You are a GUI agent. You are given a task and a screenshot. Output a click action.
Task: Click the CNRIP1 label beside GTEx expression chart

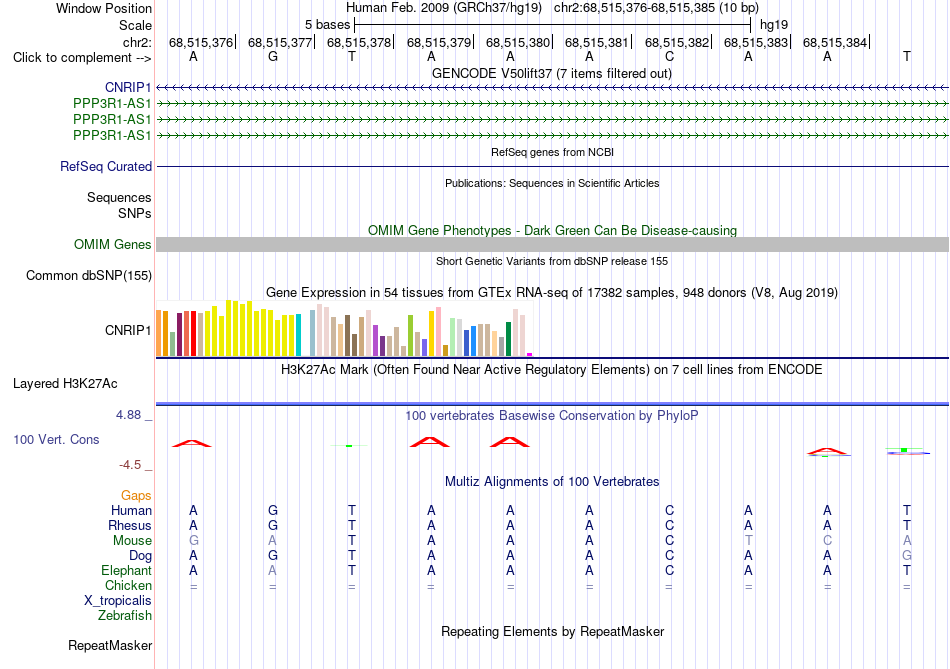pyautogui.click(x=127, y=330)
